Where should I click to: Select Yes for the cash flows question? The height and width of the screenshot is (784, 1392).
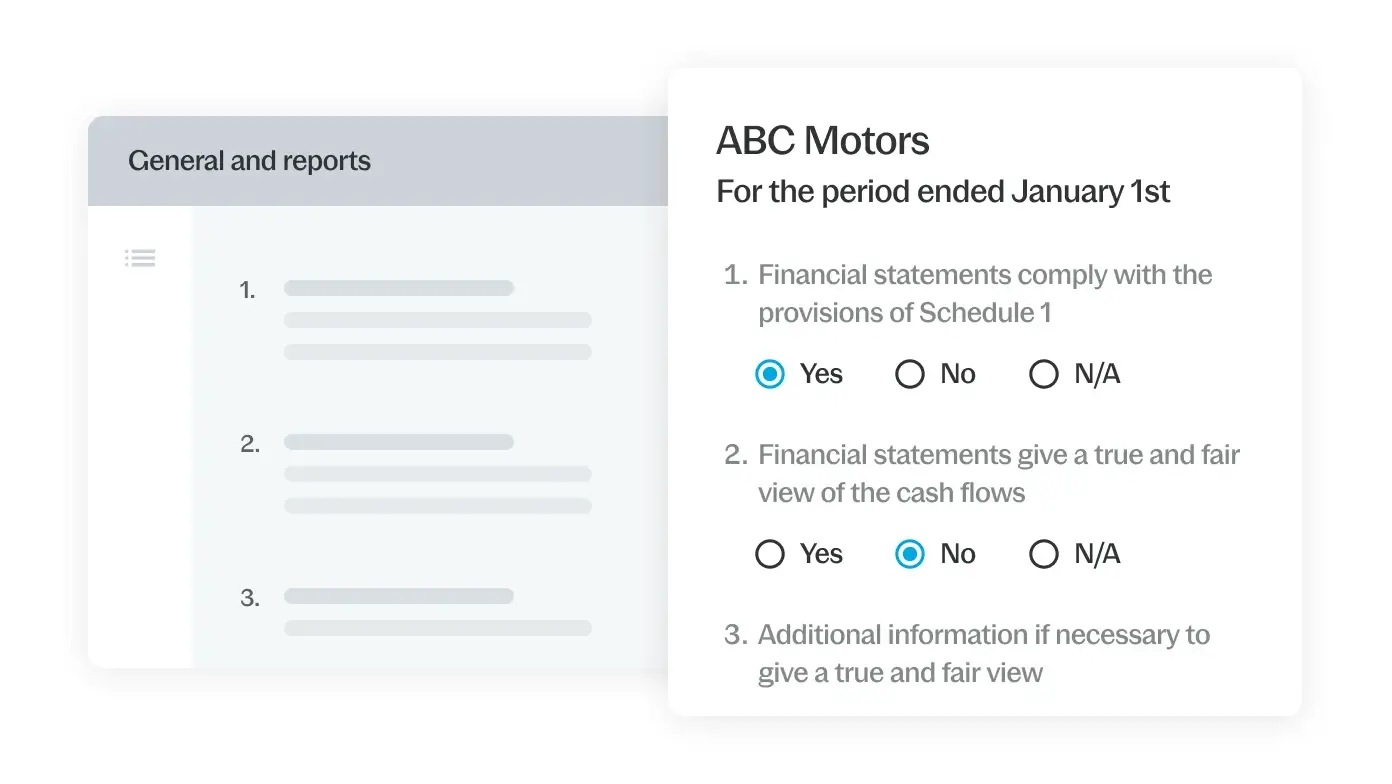point(770,555)
